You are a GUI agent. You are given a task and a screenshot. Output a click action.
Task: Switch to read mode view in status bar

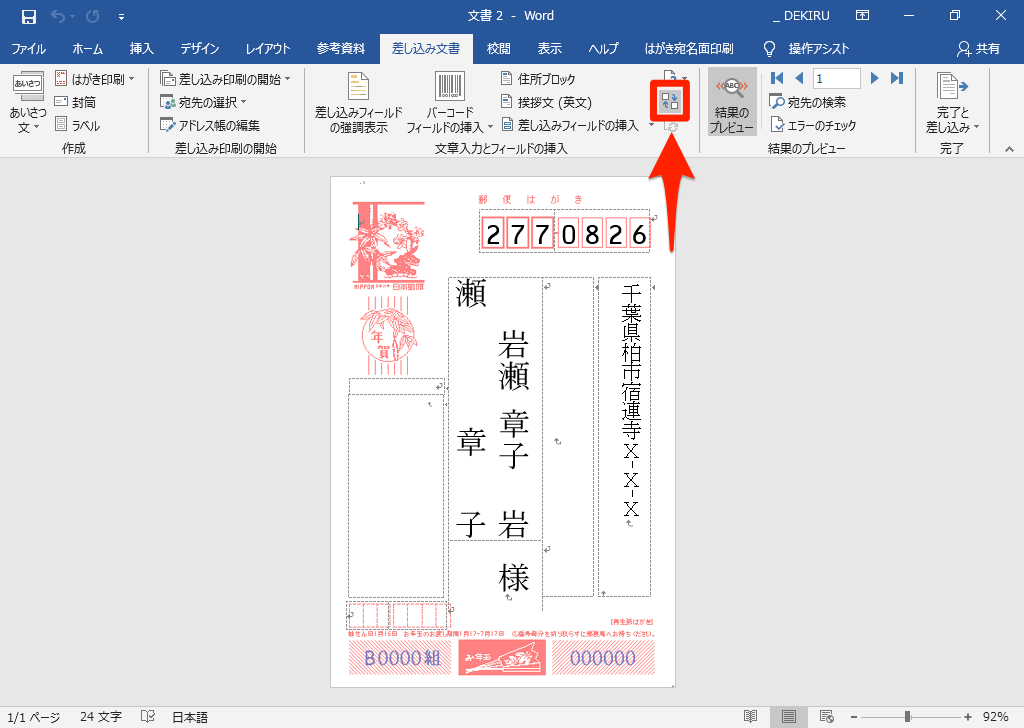(x=751, y=717)
